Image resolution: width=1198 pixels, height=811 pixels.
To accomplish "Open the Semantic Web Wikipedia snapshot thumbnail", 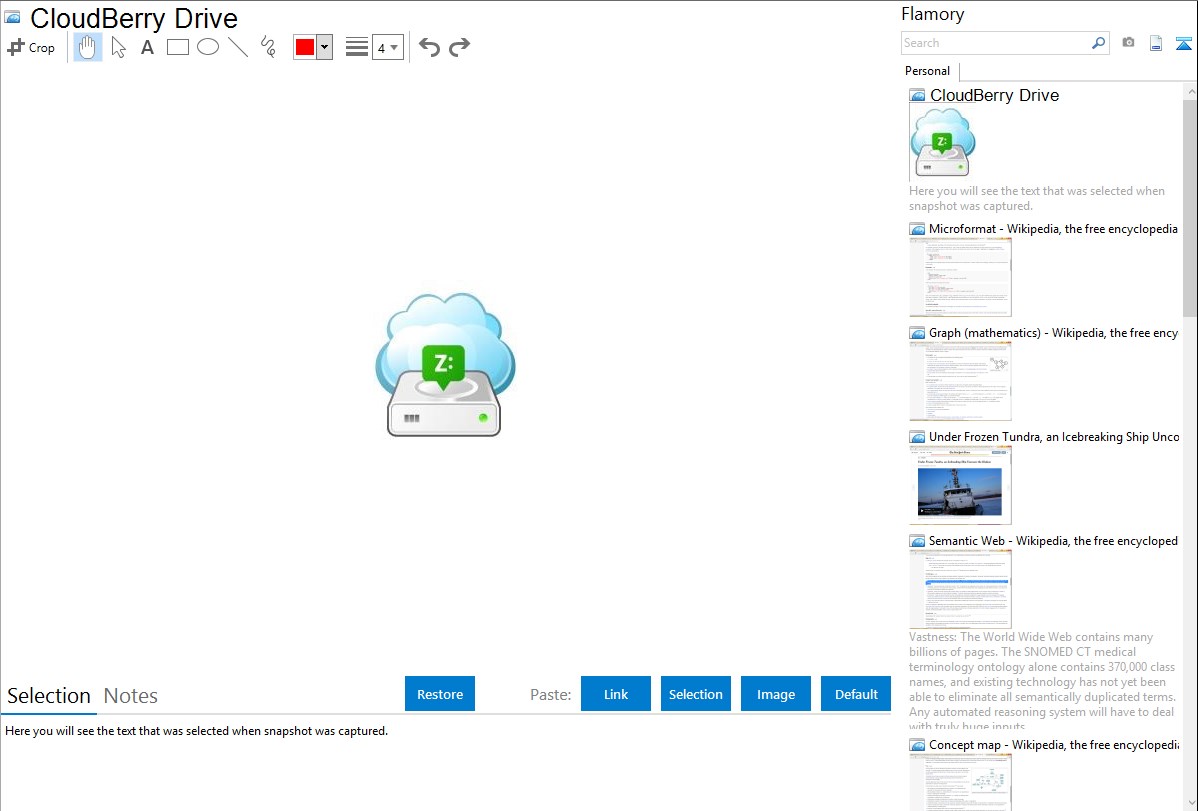I will pyautogui.click(x=960, y=589).
